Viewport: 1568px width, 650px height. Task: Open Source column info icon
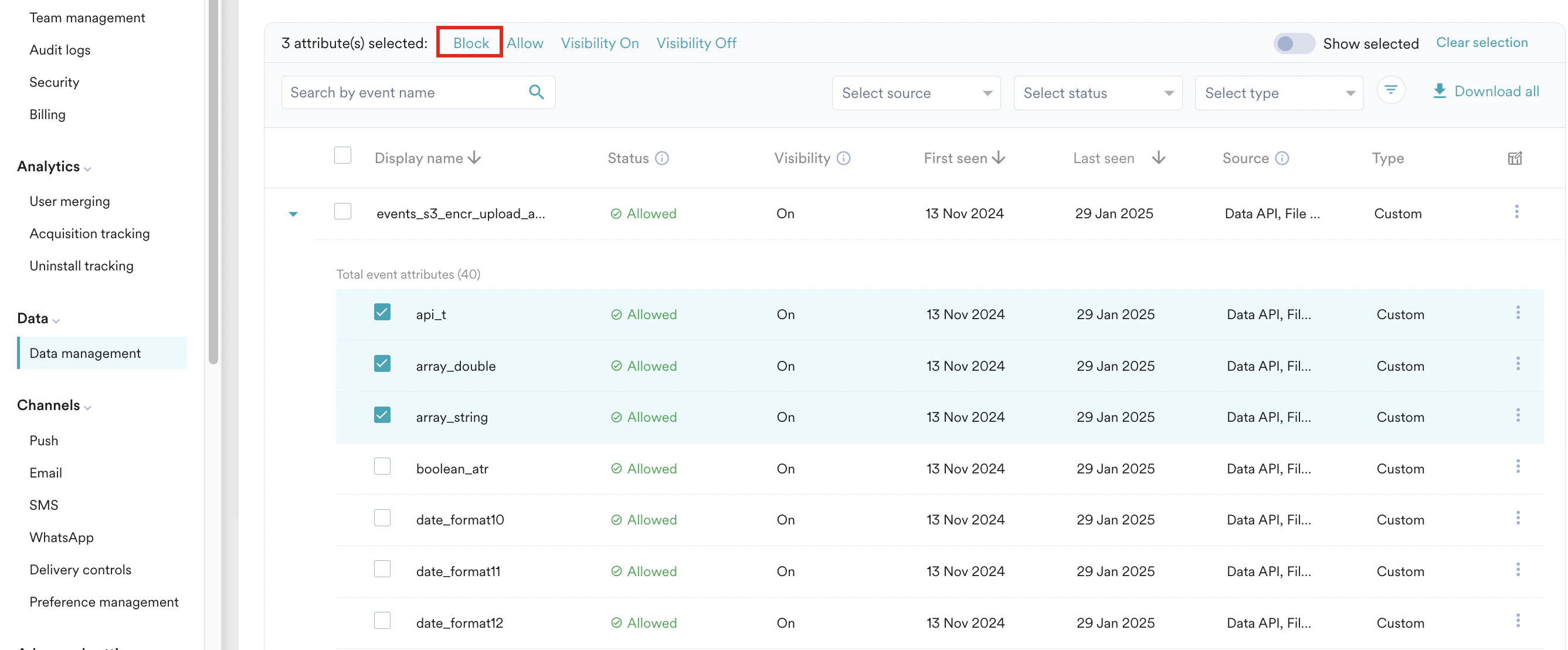1281,158
